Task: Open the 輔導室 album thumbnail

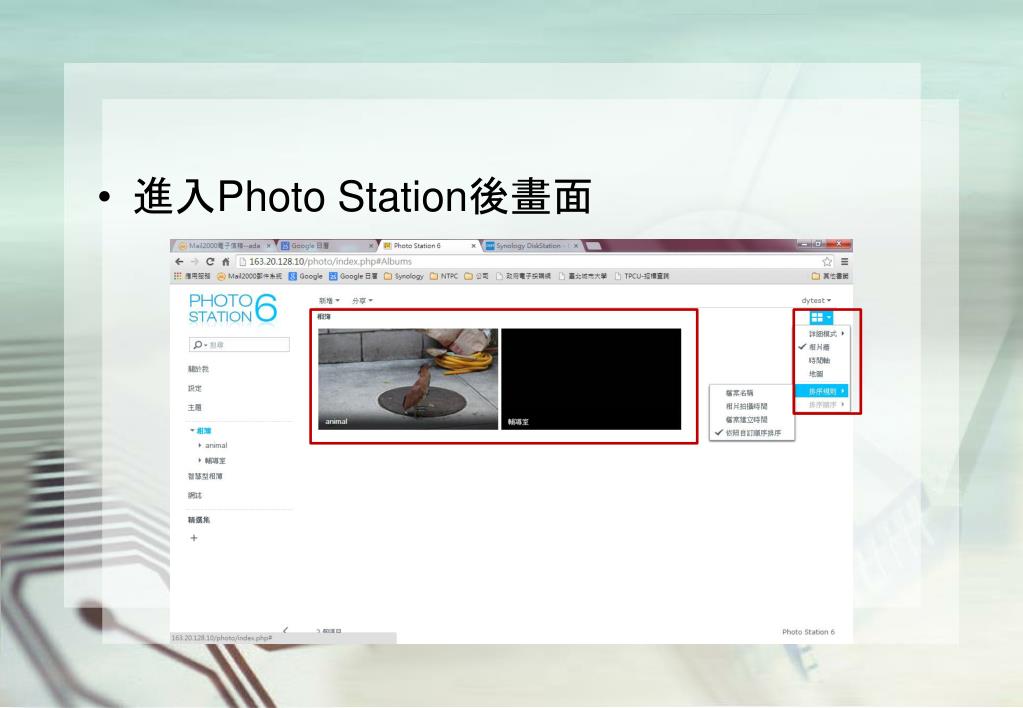Action: (x=591, y=378)
